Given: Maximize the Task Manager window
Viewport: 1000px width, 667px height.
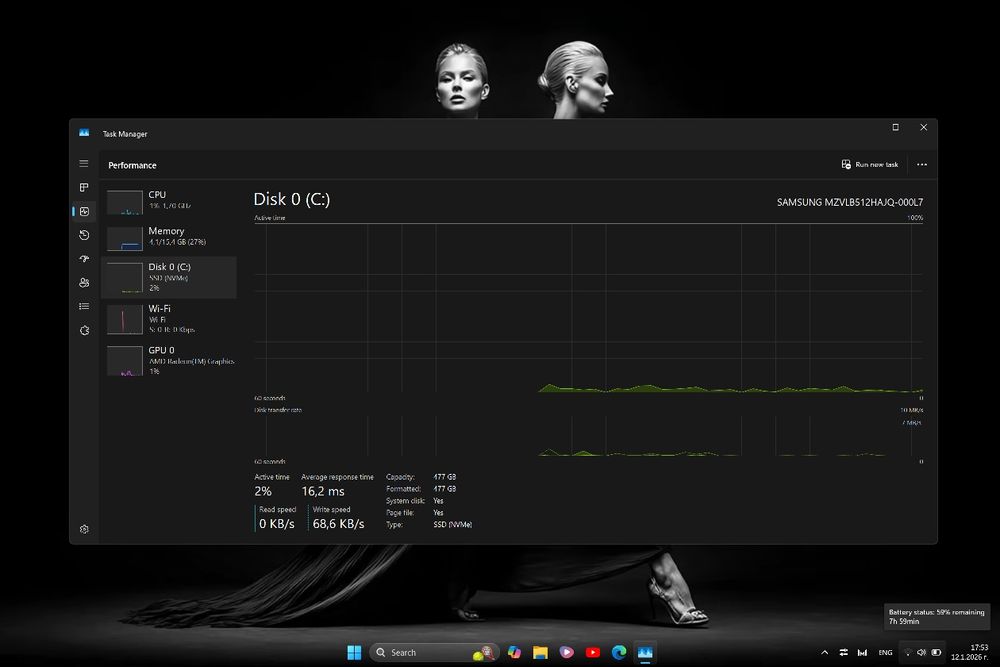Looking at the screenshot, I should [895, 128].
